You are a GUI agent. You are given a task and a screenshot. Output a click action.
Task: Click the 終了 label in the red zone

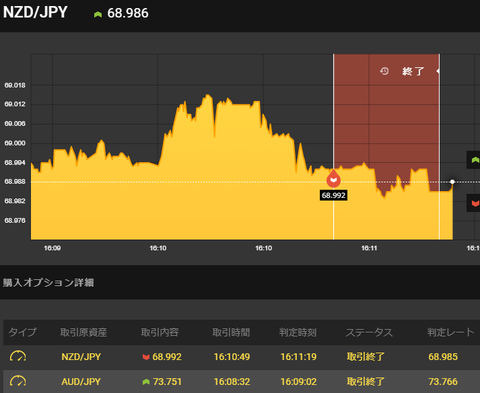(413, 71)
